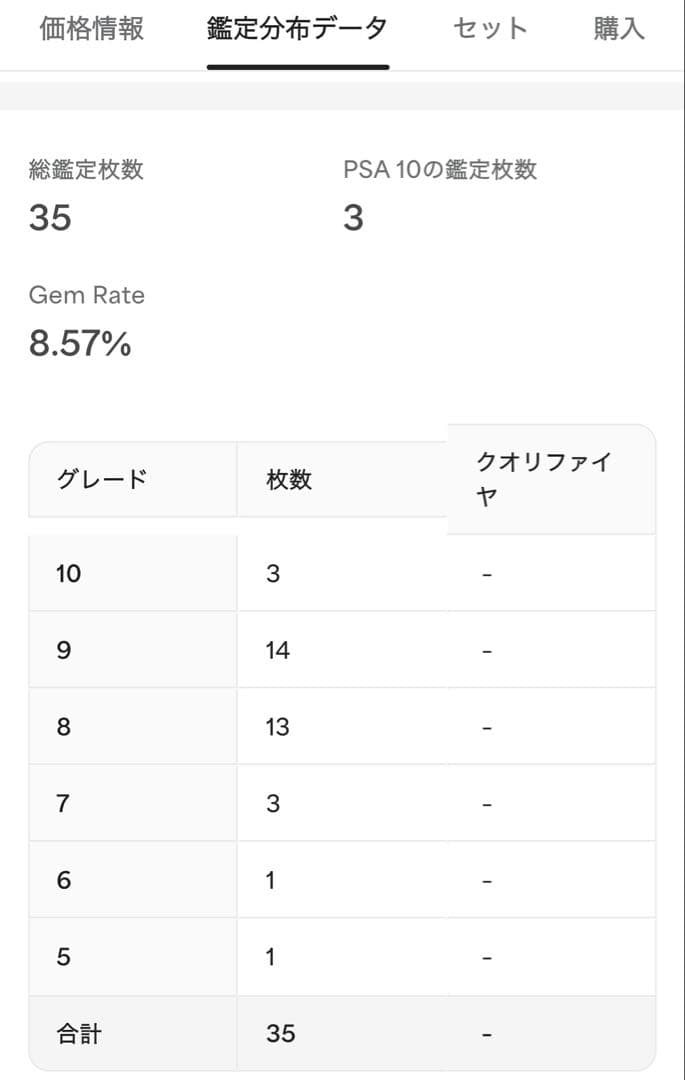The height and width of the screenshot is (1080, 685).
Task: Click the total count 35 in table
Action: pos(281,1033)
